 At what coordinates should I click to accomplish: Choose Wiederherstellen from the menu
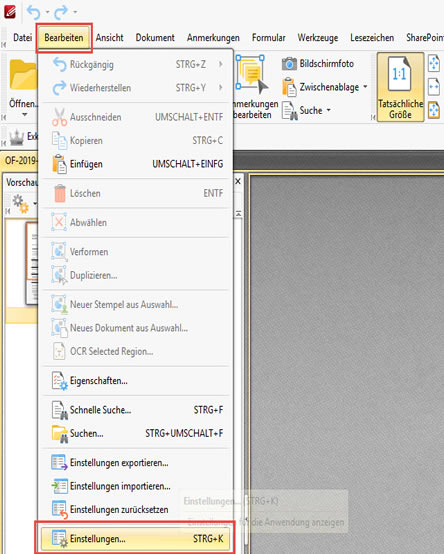tap(136, 88)
